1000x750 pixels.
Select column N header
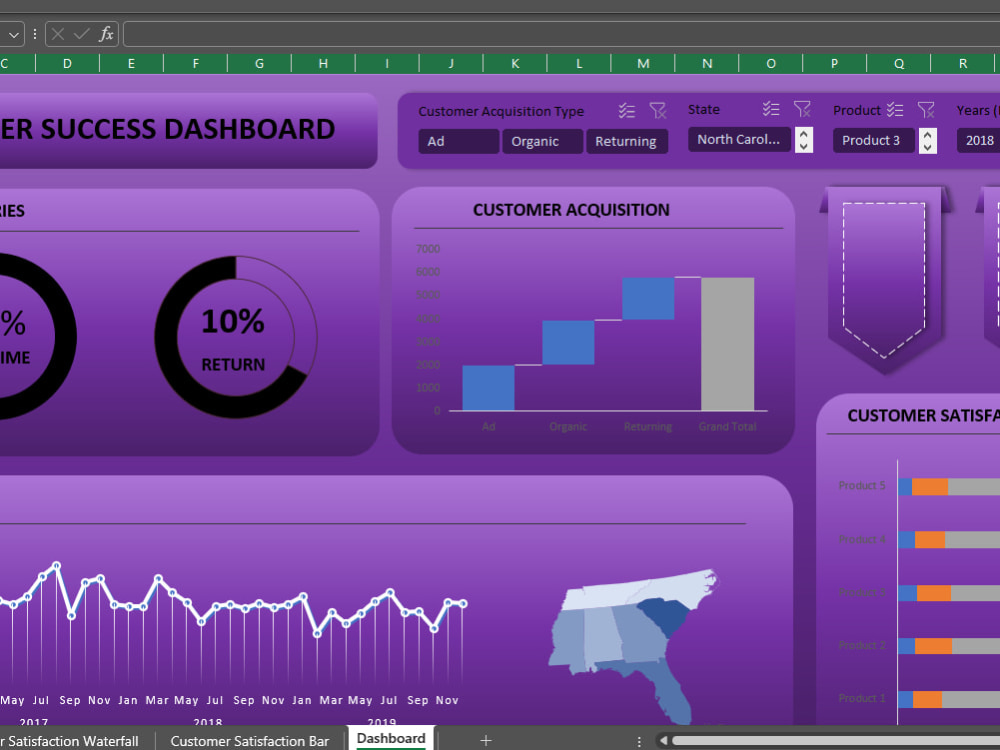707,63
